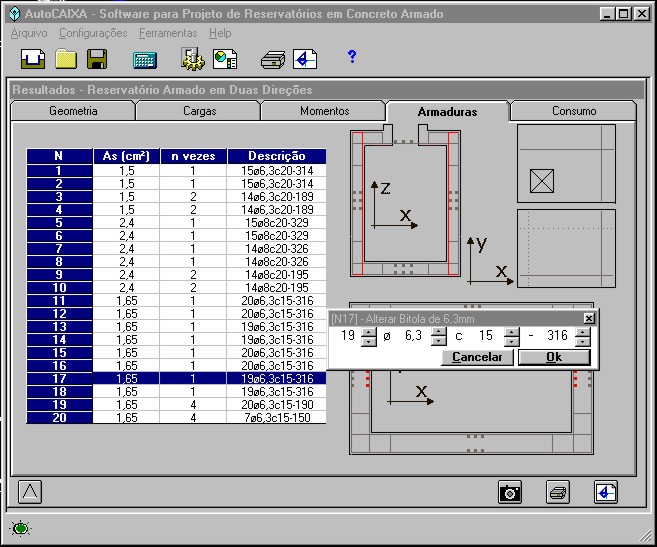This screenshot has width=657, height=547.
Task: Click the crossed-square opening in plan thumbnail
Action: click(542, 181)
